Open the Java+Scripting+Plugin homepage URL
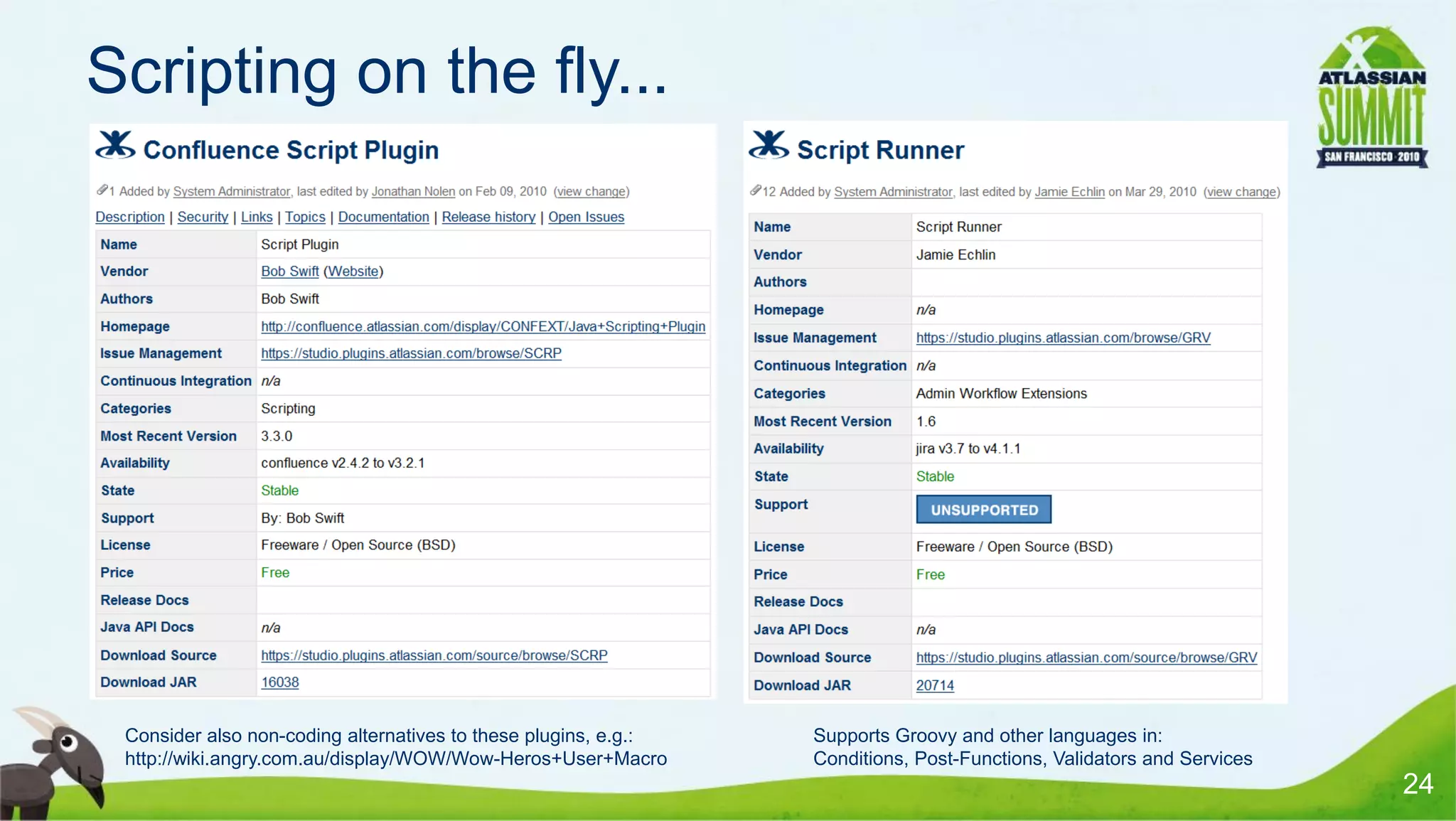 coord(483,327)
